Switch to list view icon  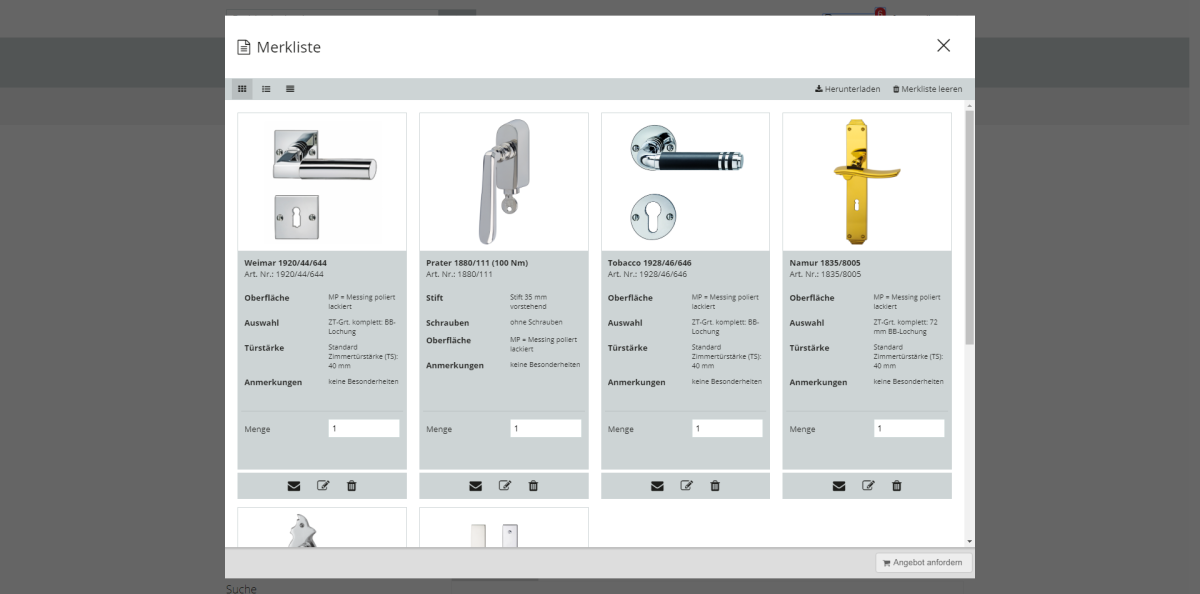click(x=266, y=89)
